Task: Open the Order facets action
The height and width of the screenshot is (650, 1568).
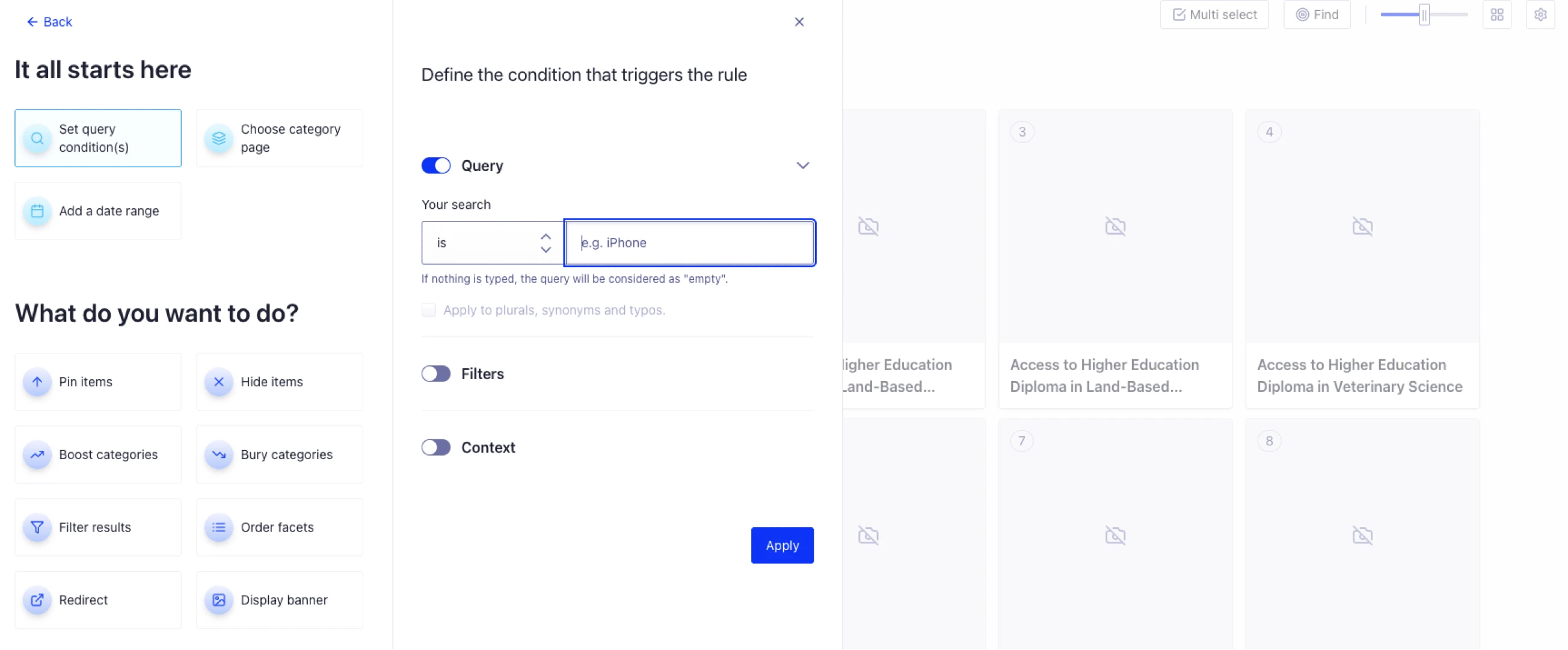Action: click(x=280, y=528)
